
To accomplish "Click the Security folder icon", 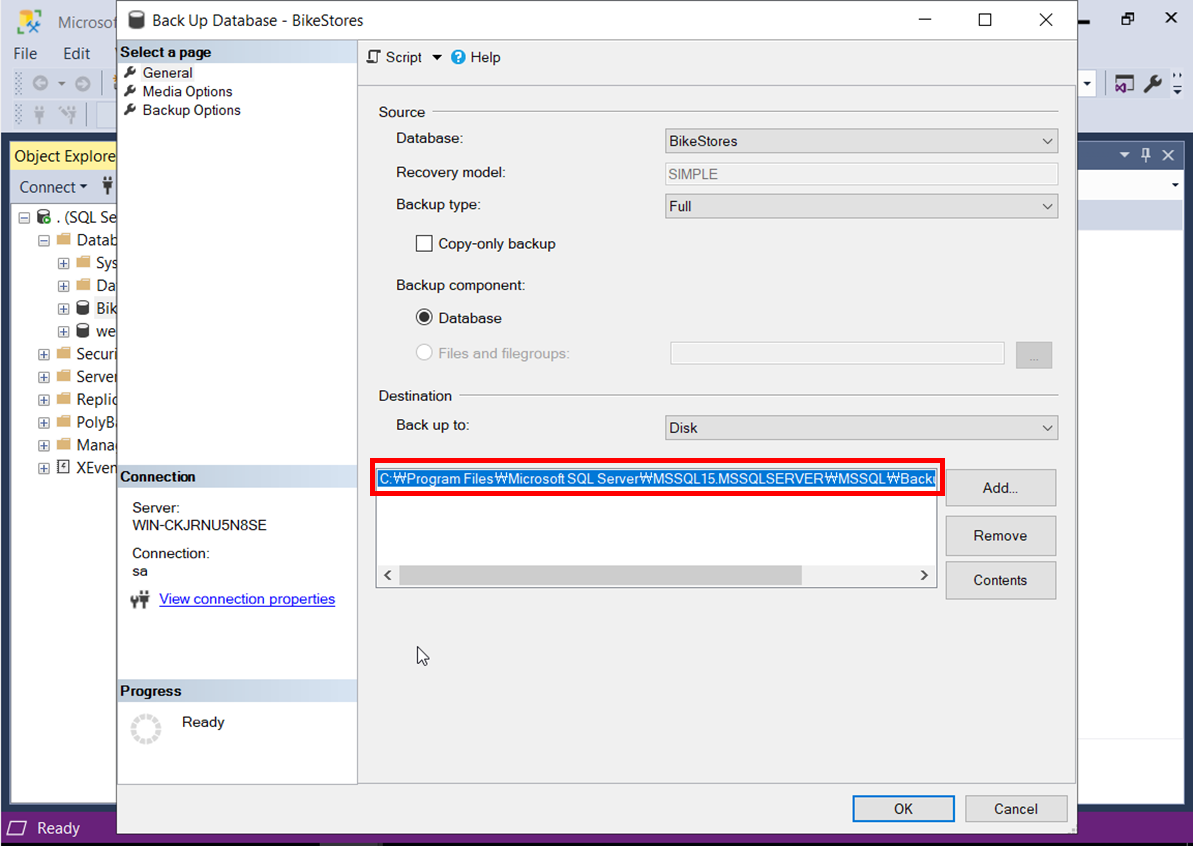I will pyautogui.click(x=64, y=353).
